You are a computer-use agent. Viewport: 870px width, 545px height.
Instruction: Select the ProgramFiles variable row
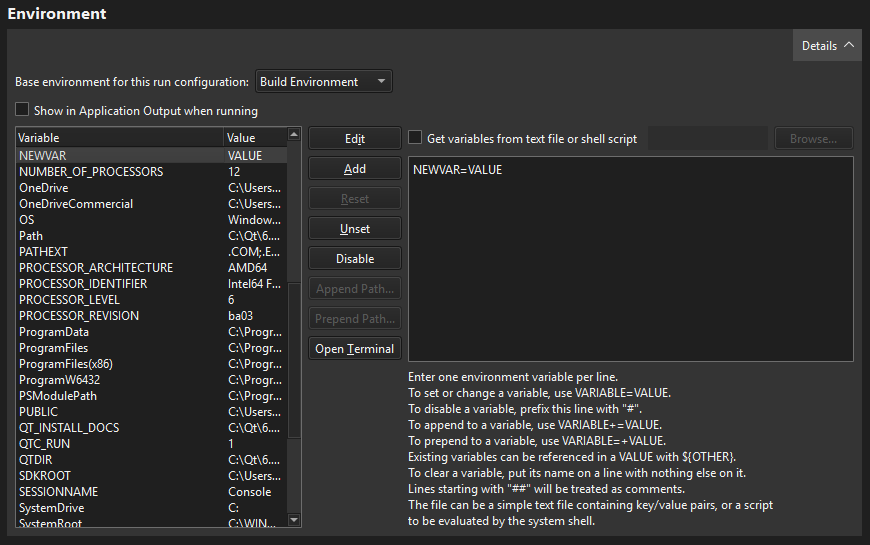click(151, 348)
